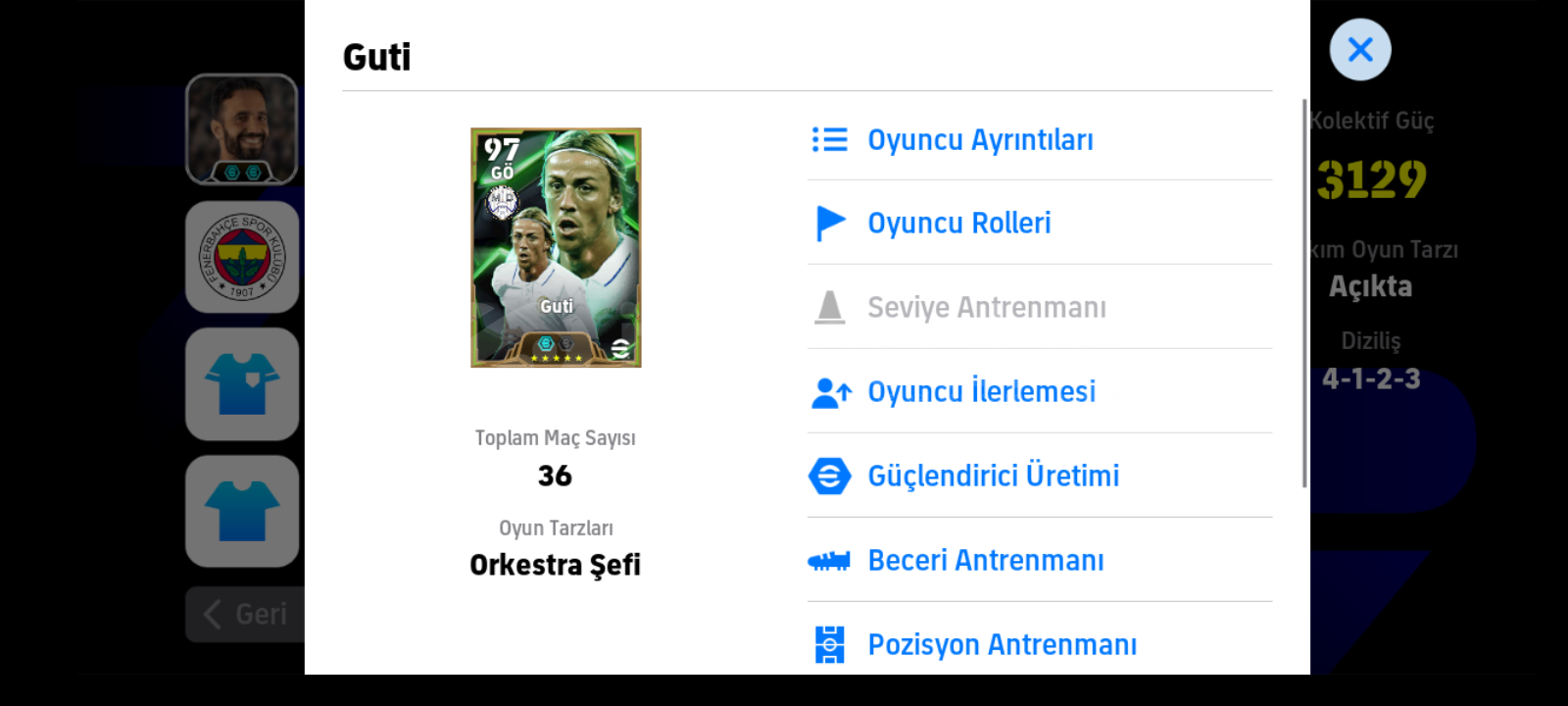Select Oyuncu İlerlemesi option
This screenshot has height=706, width=1568.
tap(1040, 391)
